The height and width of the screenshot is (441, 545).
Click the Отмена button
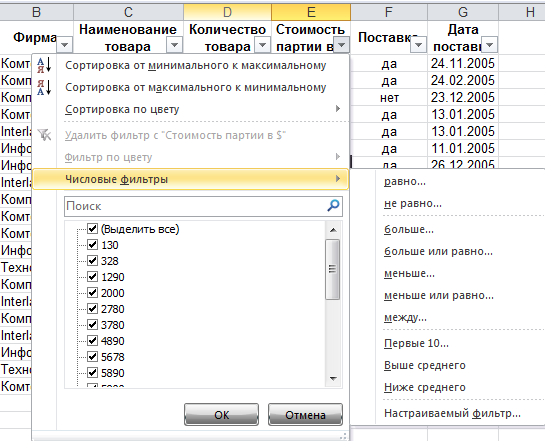pyautogui.click(x=305, y=415)
